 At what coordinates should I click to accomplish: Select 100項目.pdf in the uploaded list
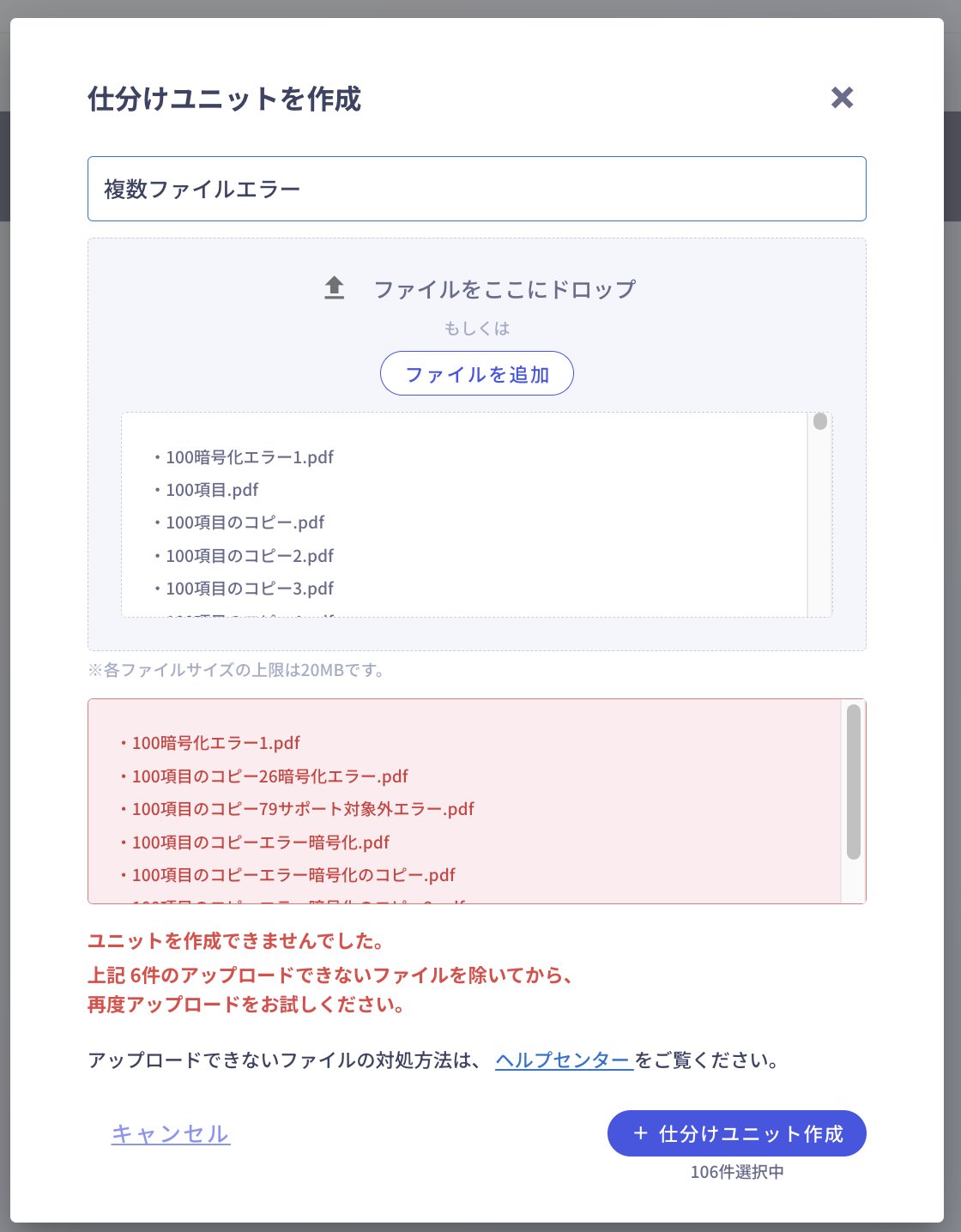[x=212, y=490]
